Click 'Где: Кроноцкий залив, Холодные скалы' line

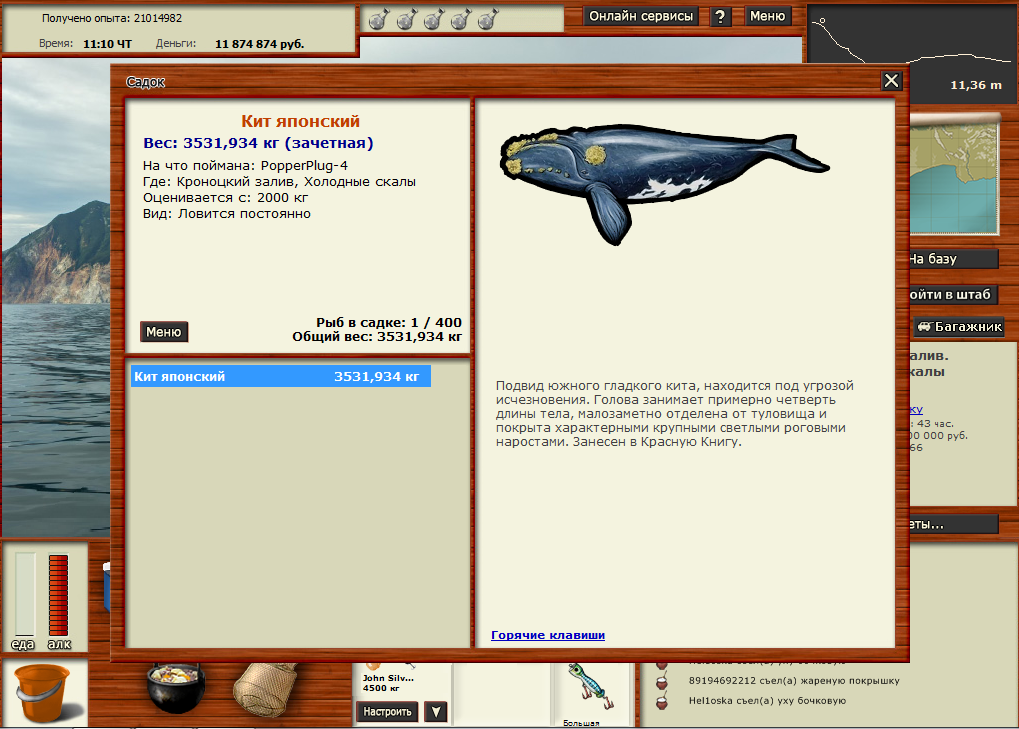279,182
